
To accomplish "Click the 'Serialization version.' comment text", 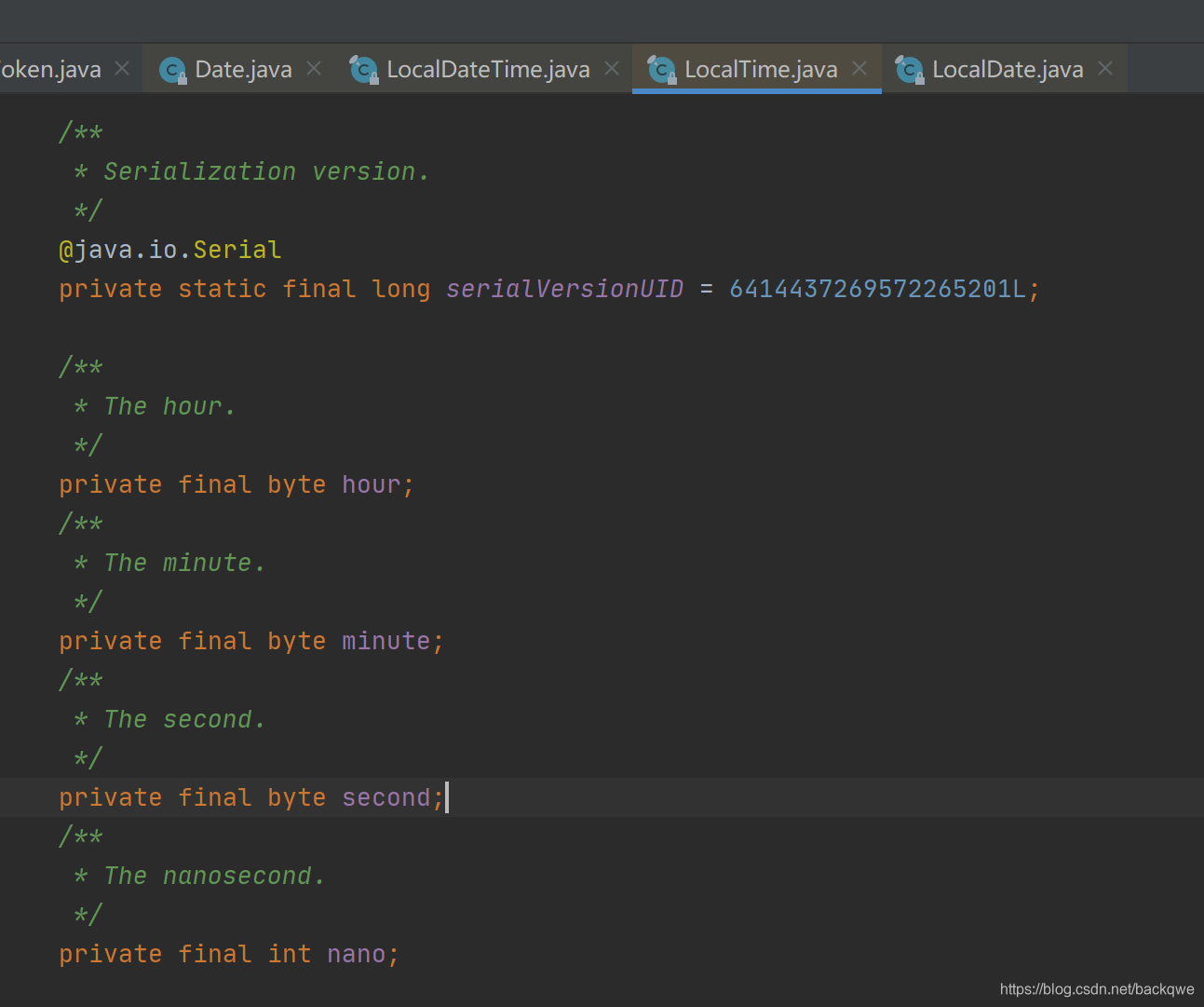I will click(x=266, y=171).
